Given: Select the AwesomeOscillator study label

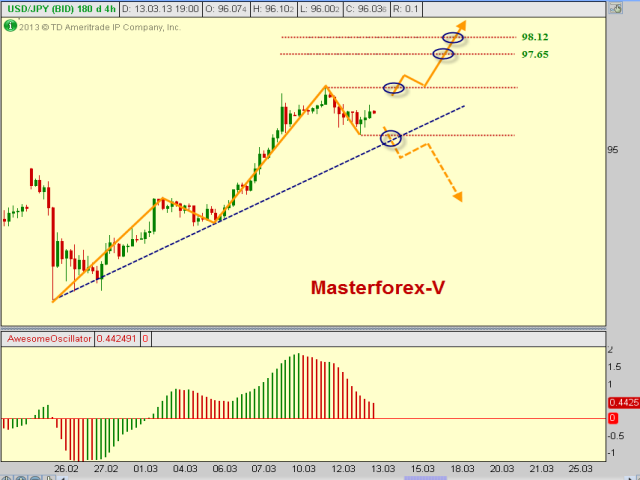Looking at the screenshot, I should (x=49, y=339).
